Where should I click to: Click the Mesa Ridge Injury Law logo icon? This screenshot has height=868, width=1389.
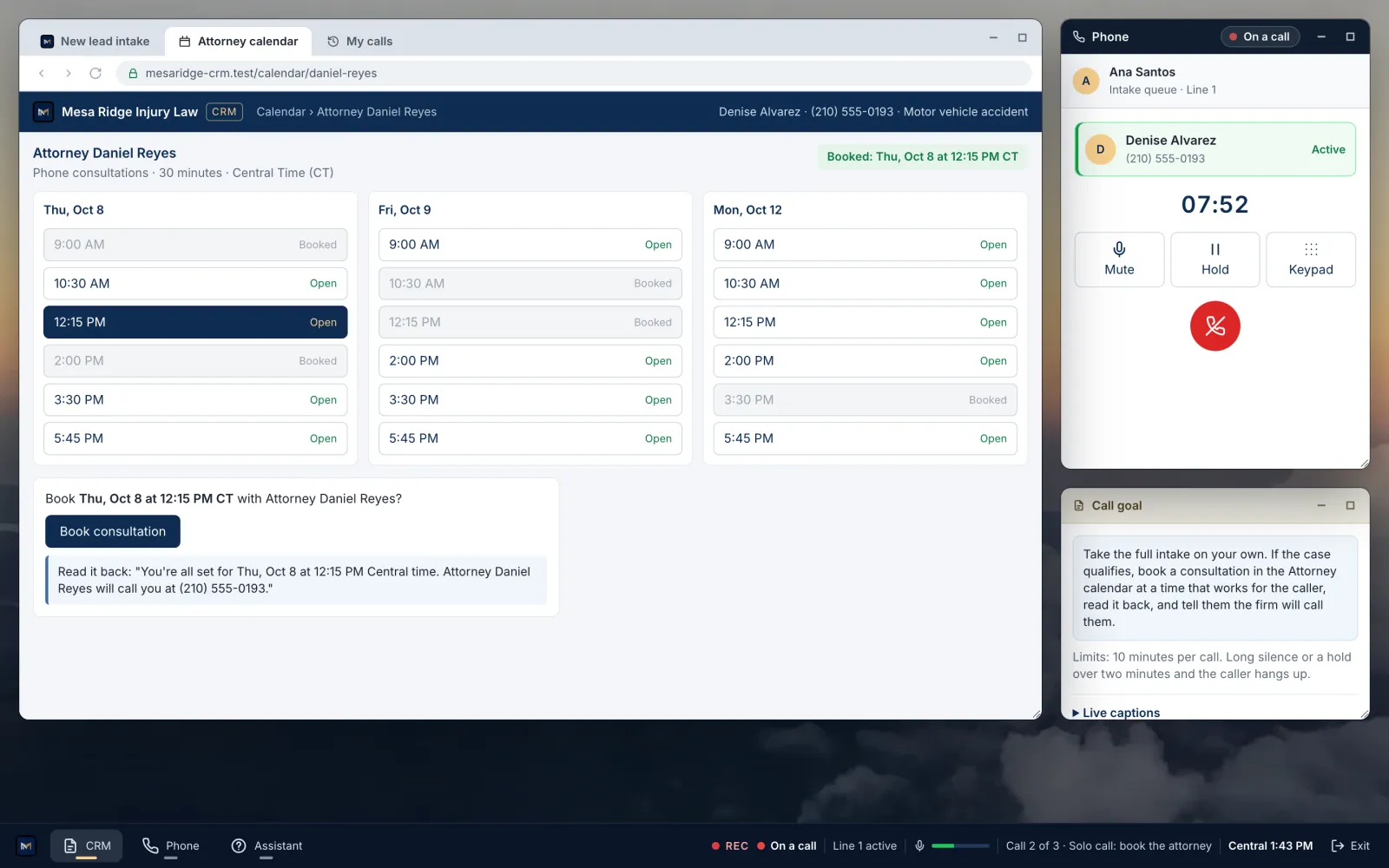43,112
